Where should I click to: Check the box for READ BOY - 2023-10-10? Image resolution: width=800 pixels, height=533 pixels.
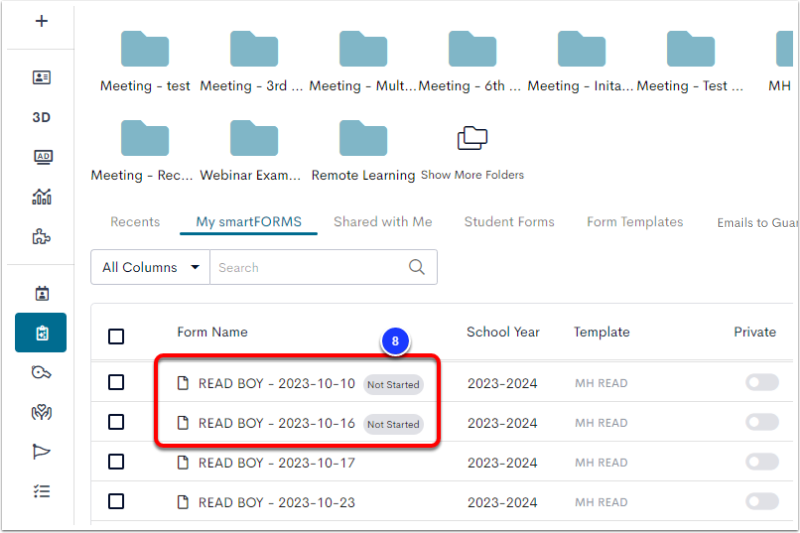point(116,383)
